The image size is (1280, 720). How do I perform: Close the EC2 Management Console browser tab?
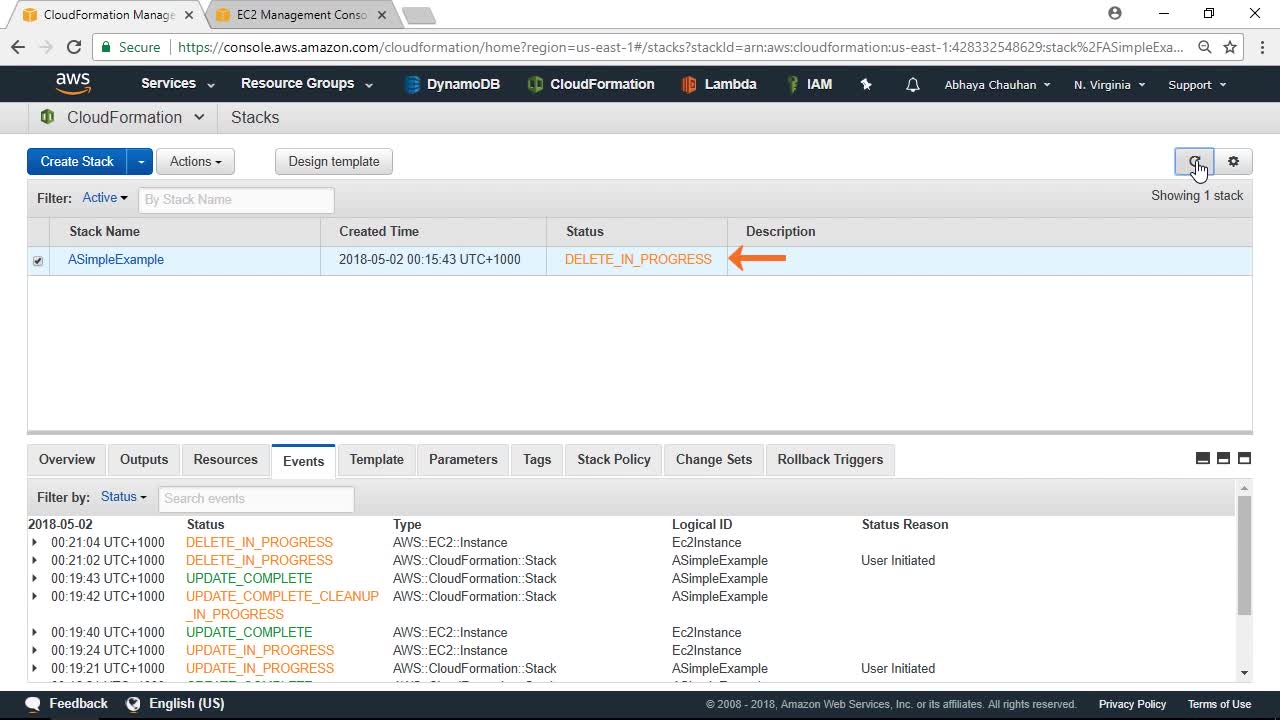pos(381,15)
